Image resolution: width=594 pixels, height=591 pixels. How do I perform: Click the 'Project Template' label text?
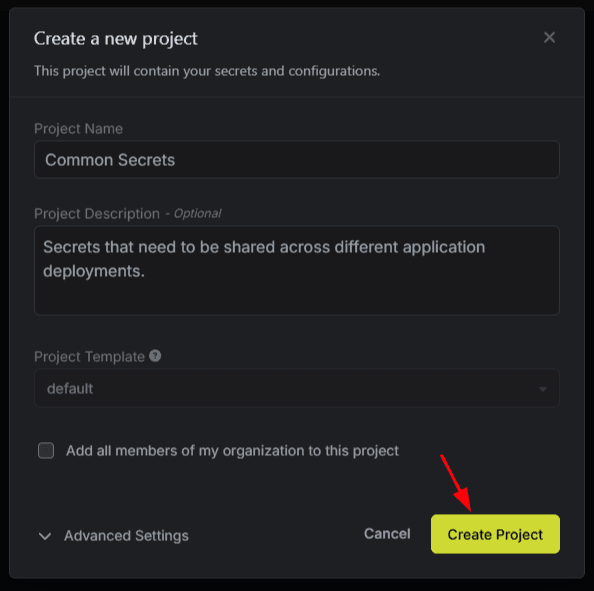point(89,356)
